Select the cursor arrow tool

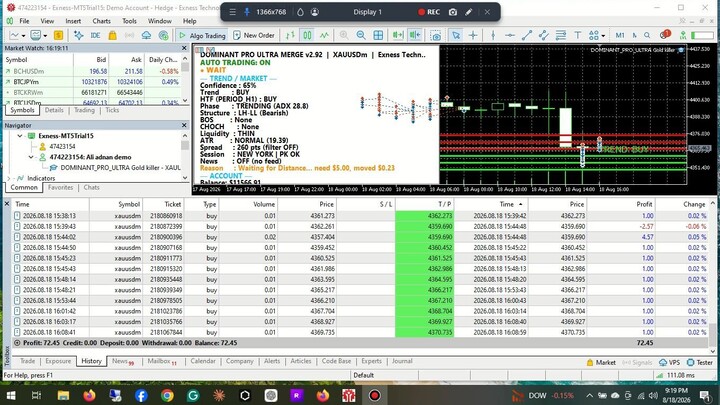456,35
